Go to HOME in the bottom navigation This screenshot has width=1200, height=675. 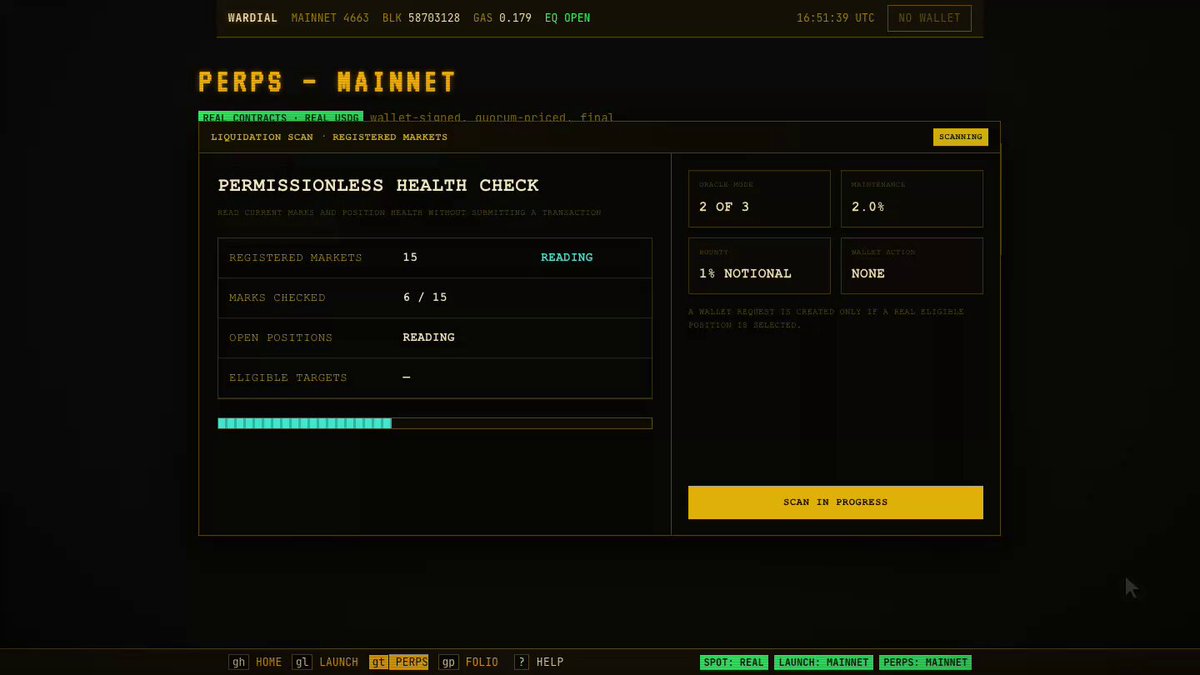click(x=256, y=662)
